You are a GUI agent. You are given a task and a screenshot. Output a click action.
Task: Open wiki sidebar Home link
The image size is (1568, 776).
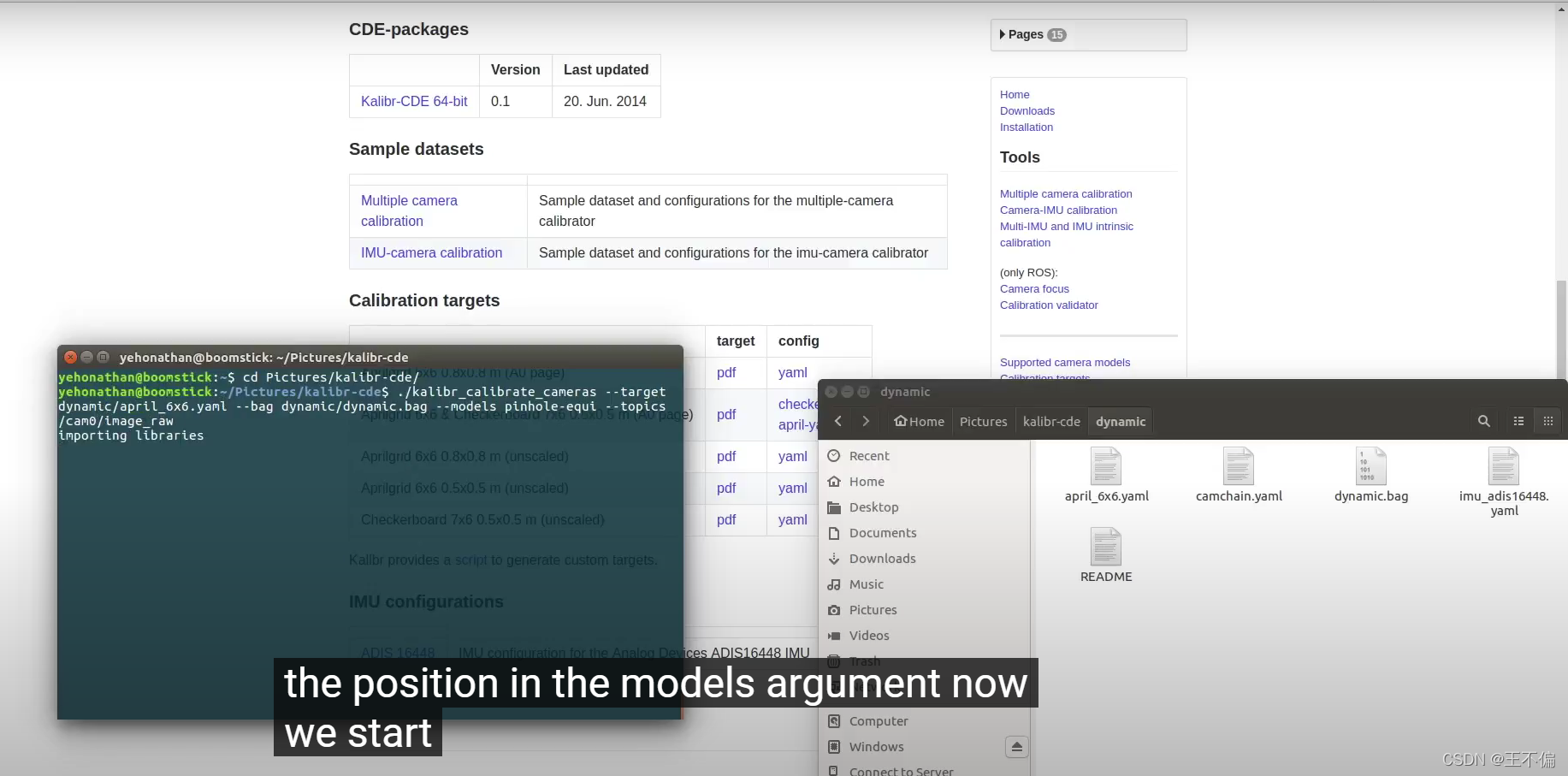click(1015, 94)
